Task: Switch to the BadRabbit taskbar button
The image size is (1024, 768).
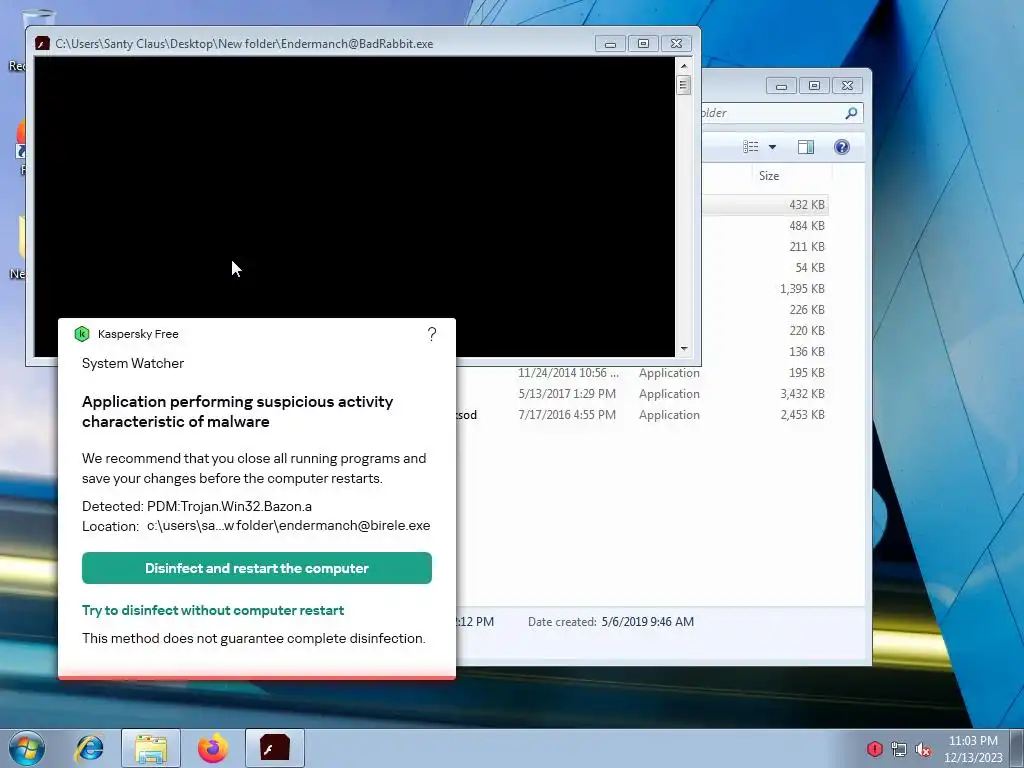Action: pos(275,748)
